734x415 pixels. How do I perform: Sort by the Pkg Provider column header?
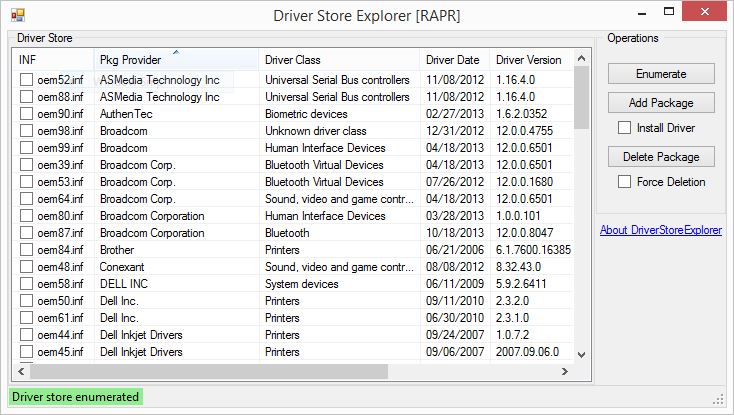(176, 59)
